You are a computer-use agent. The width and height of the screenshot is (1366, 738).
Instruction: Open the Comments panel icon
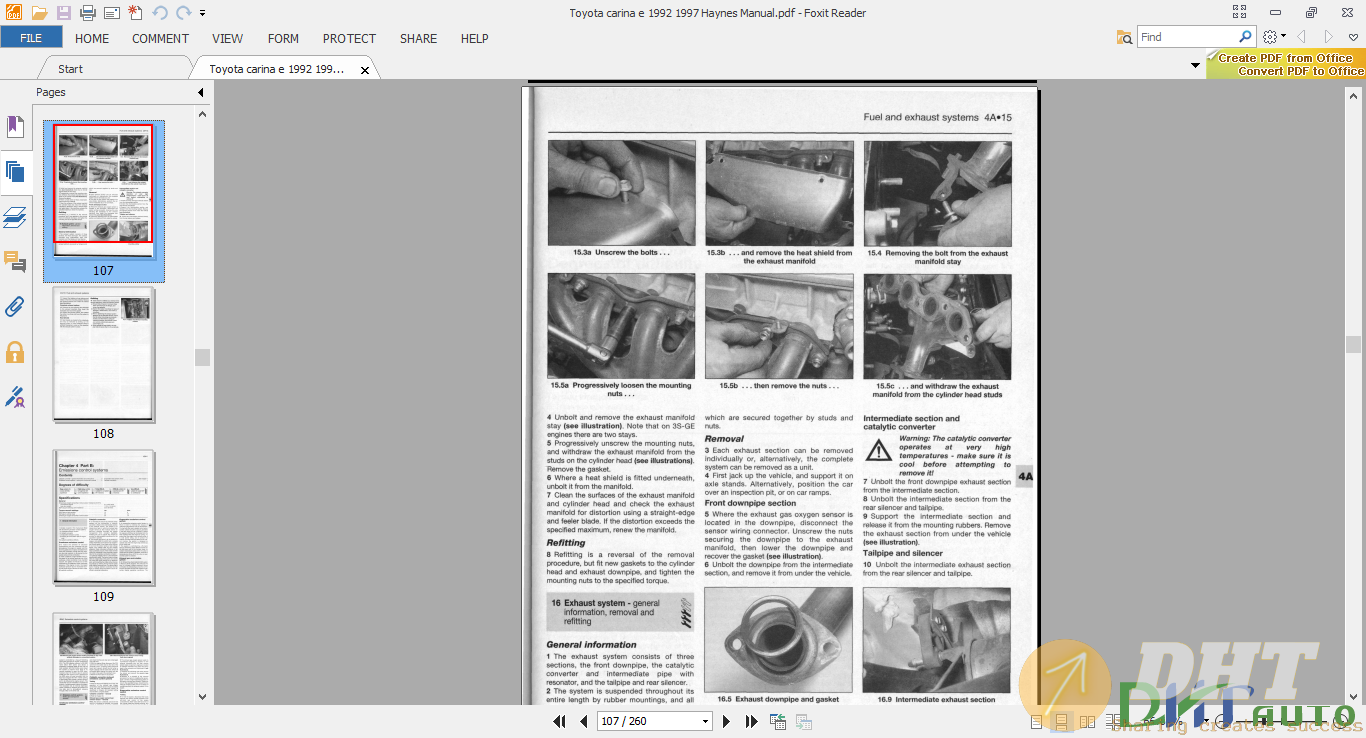pyautogui.click(x=15, y=262)
